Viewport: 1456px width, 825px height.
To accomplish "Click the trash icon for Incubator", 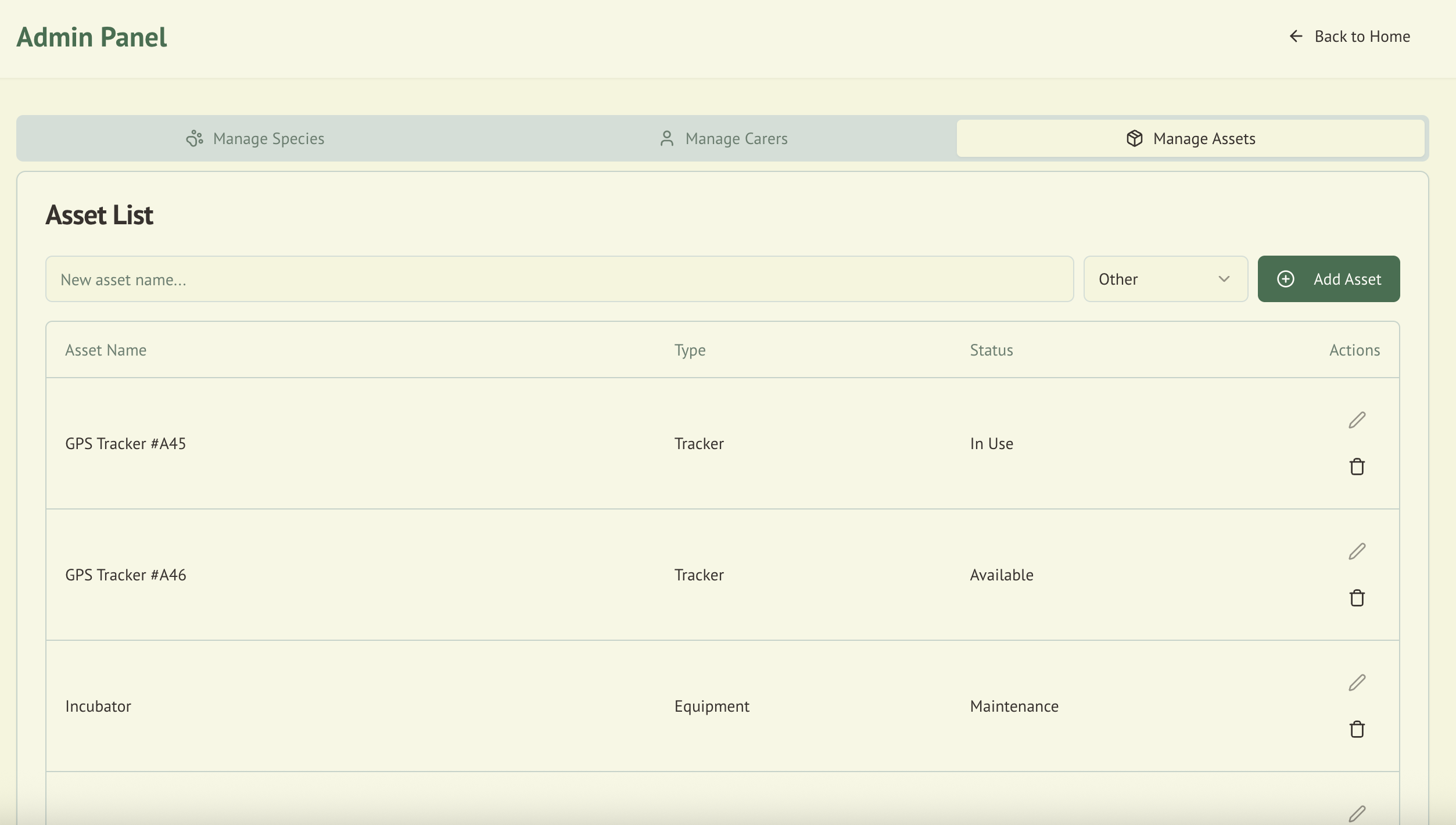I will pos(1357,729).
